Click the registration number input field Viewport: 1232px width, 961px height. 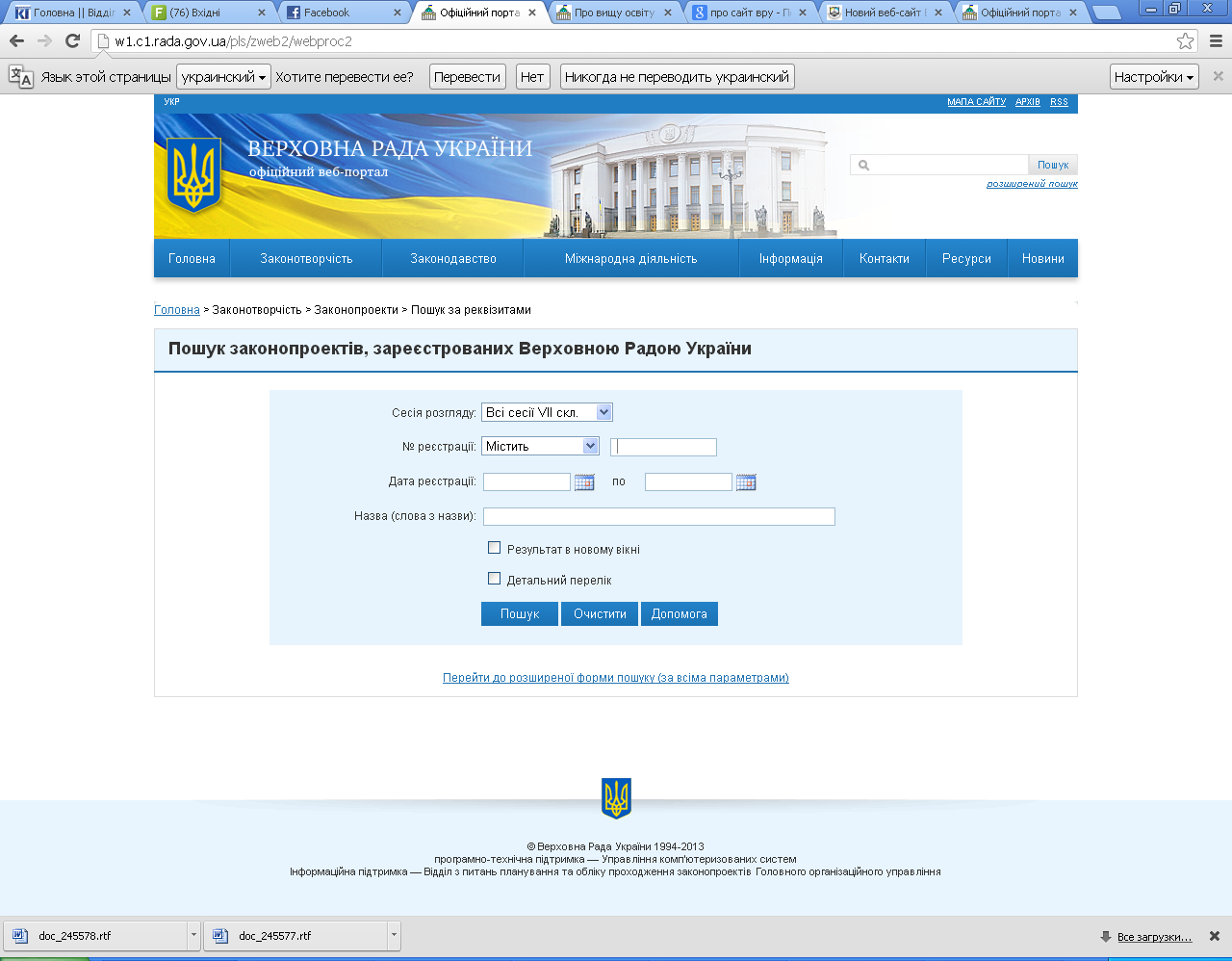[x=664, y=447]
